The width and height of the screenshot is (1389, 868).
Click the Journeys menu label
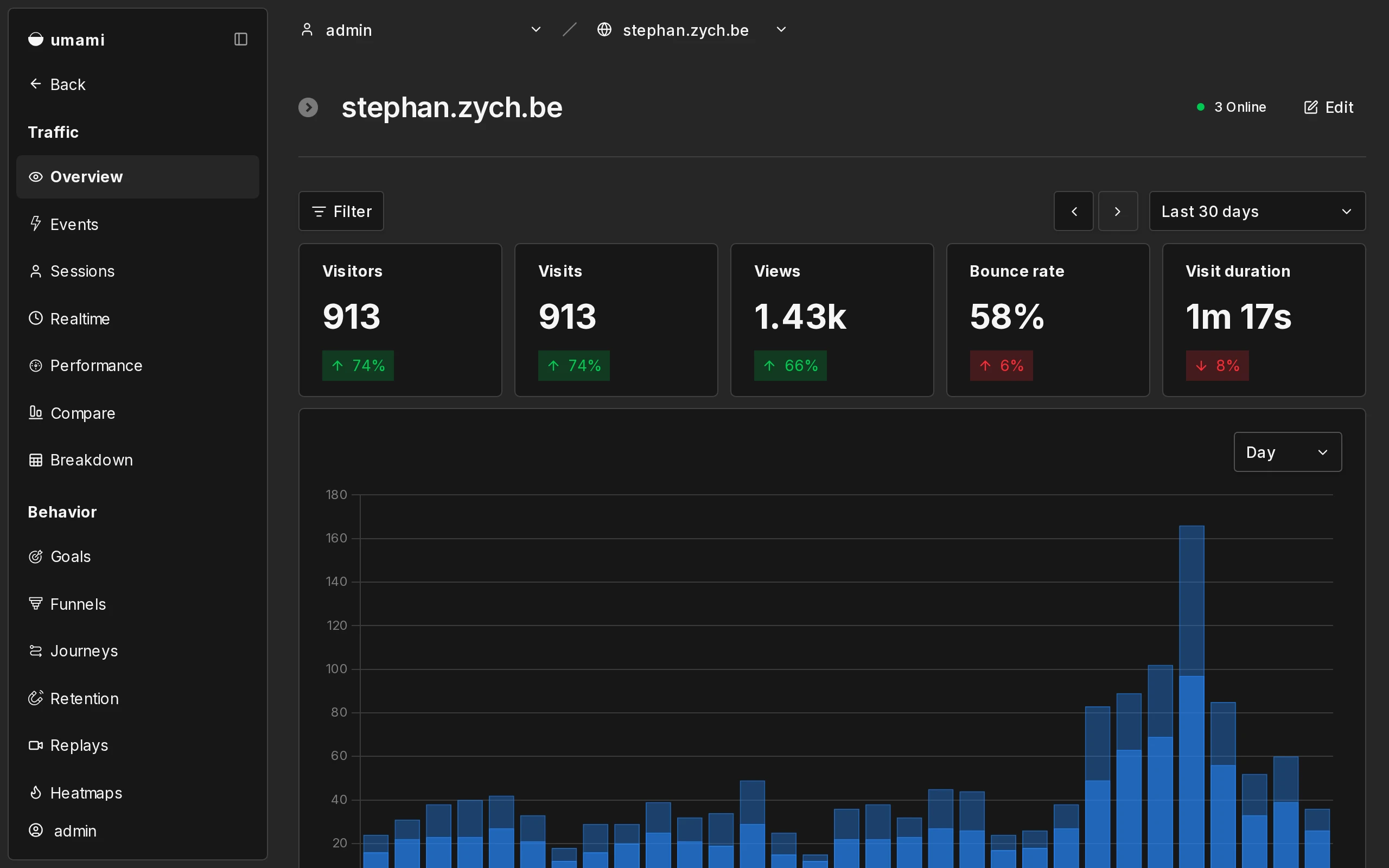85,651
